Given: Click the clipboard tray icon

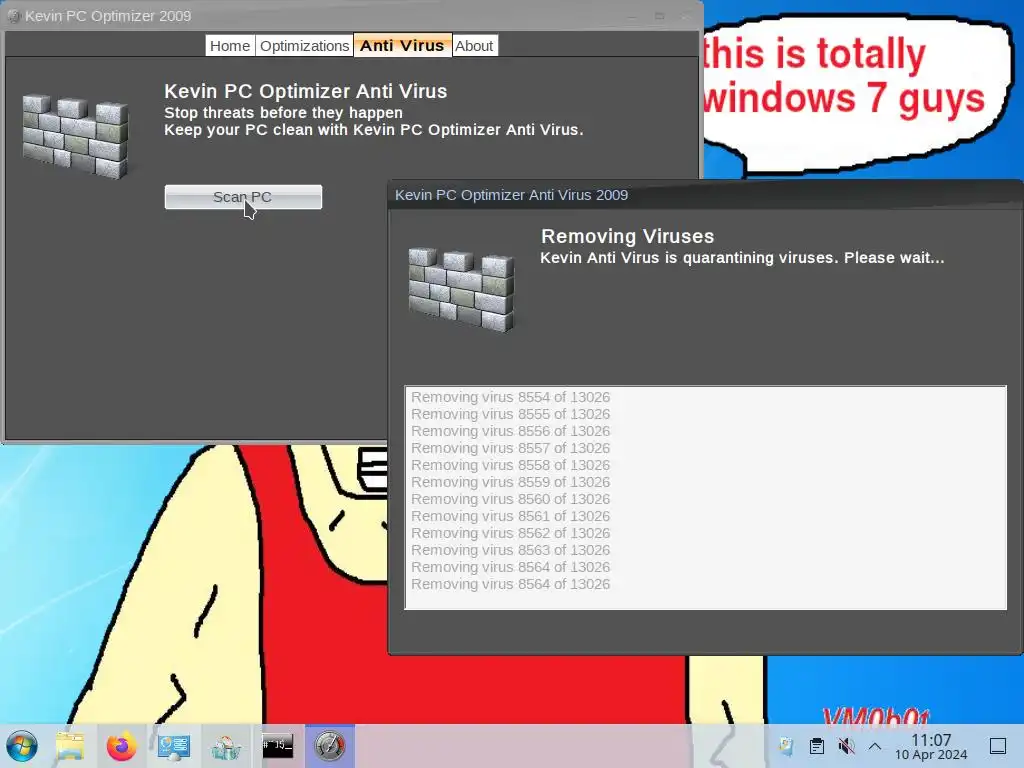Looking at the screenshot, I should pyautogui.click(x=816, y=746).
